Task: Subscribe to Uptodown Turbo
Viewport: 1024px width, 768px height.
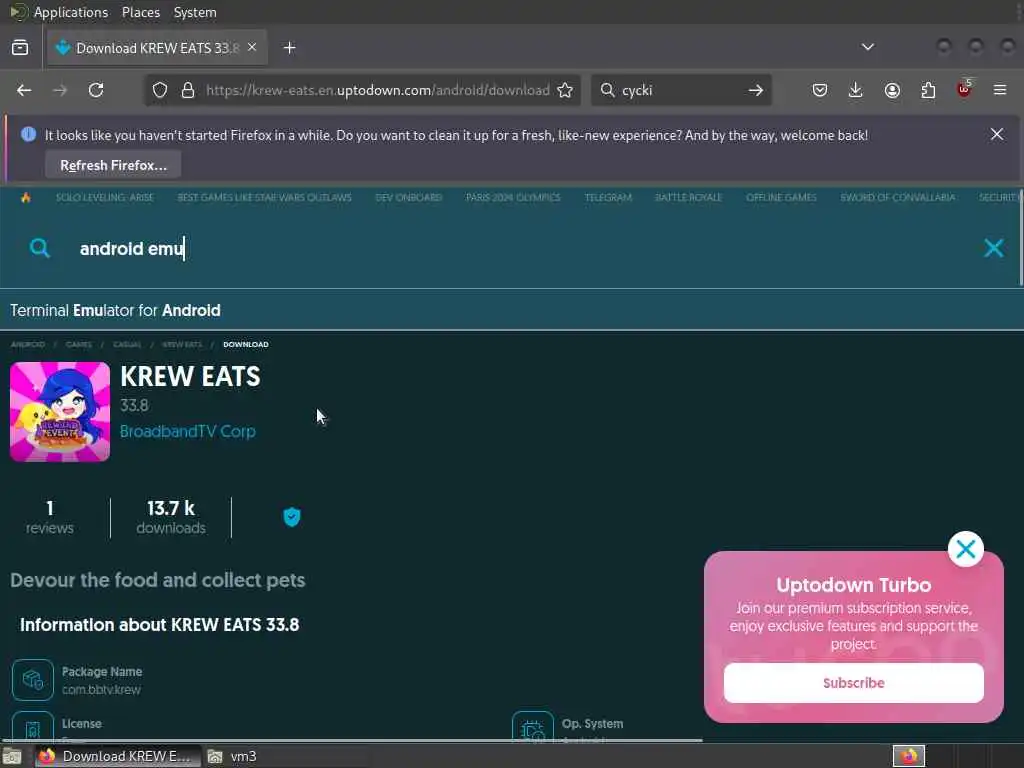Action: 854,683
